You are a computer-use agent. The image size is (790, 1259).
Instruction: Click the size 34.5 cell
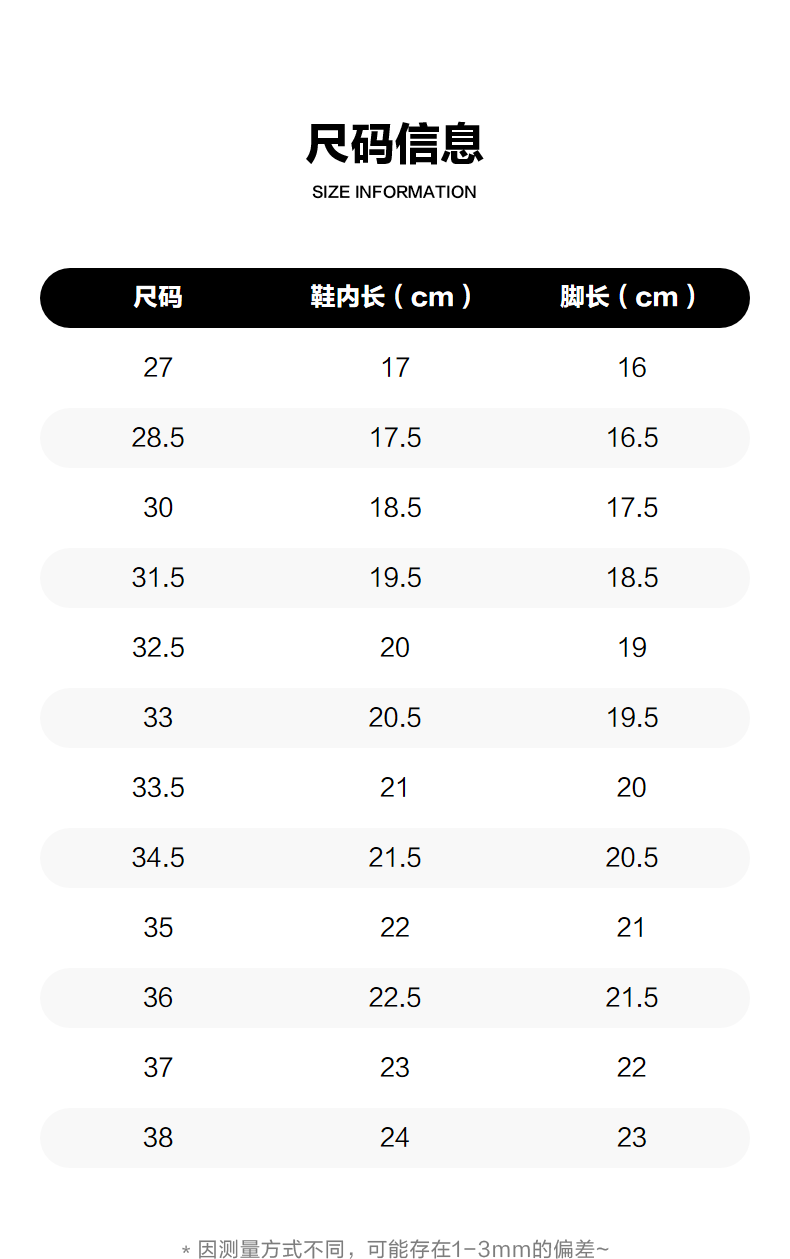(x=158, y=858)
